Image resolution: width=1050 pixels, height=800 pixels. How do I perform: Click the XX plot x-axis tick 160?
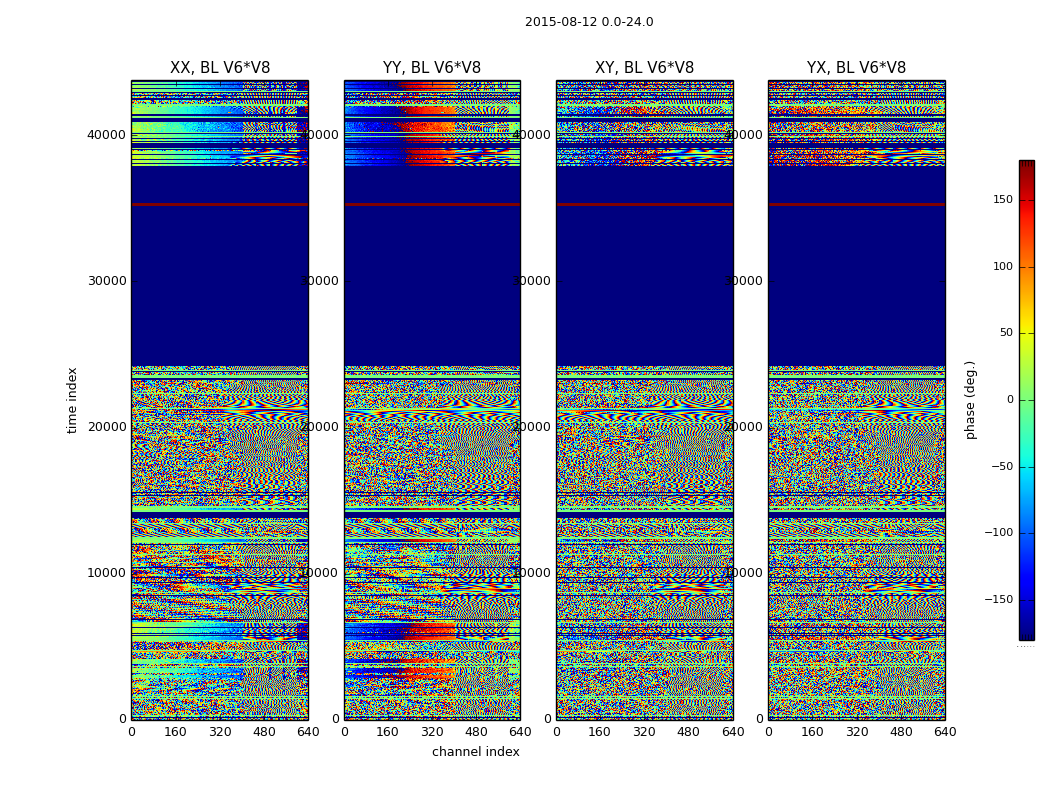tap(175, 732)
